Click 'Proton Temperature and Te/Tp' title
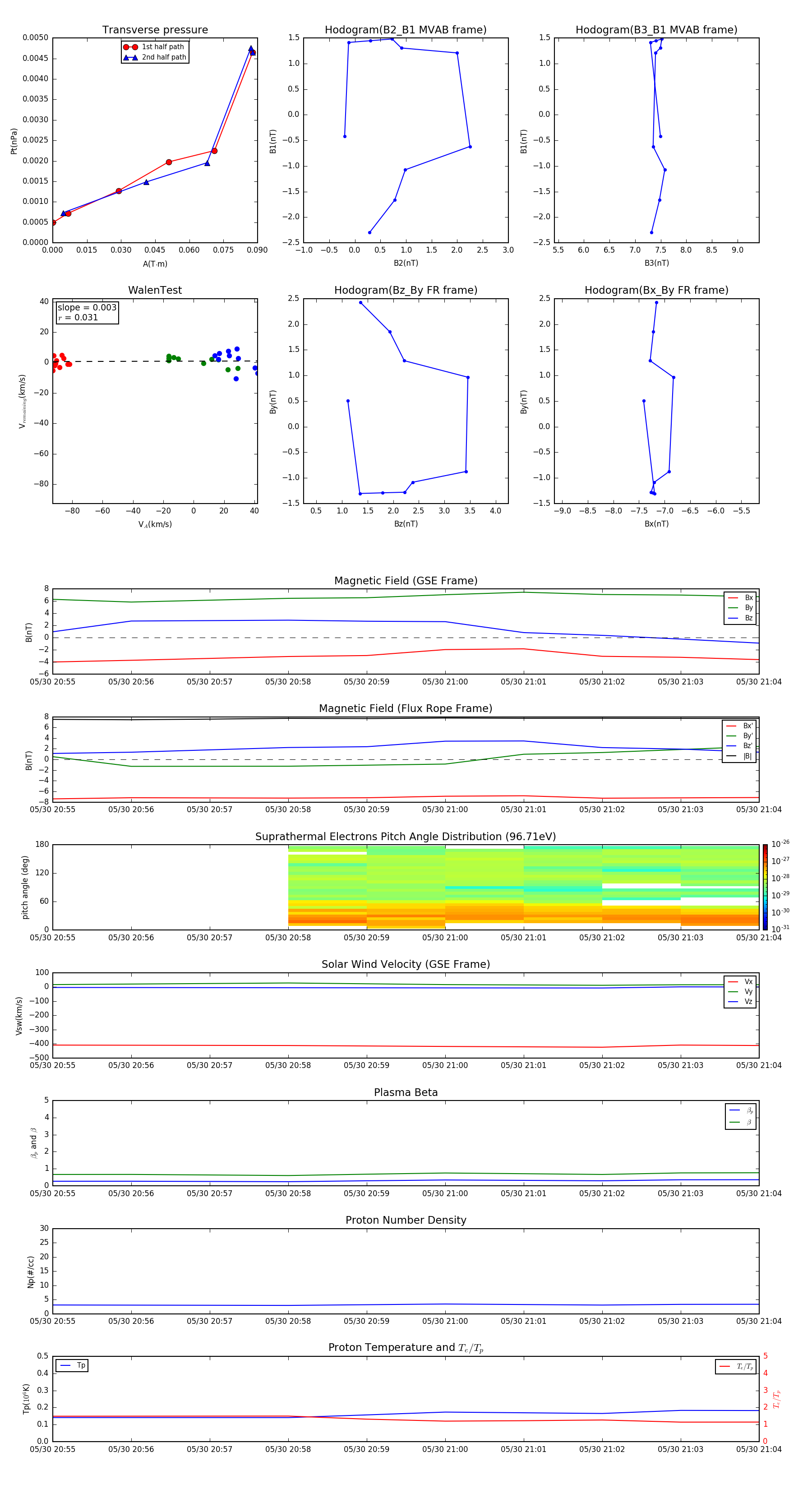Viewport: 812px width, 1489px height. pyautogui.click(x=406, y=1348)
